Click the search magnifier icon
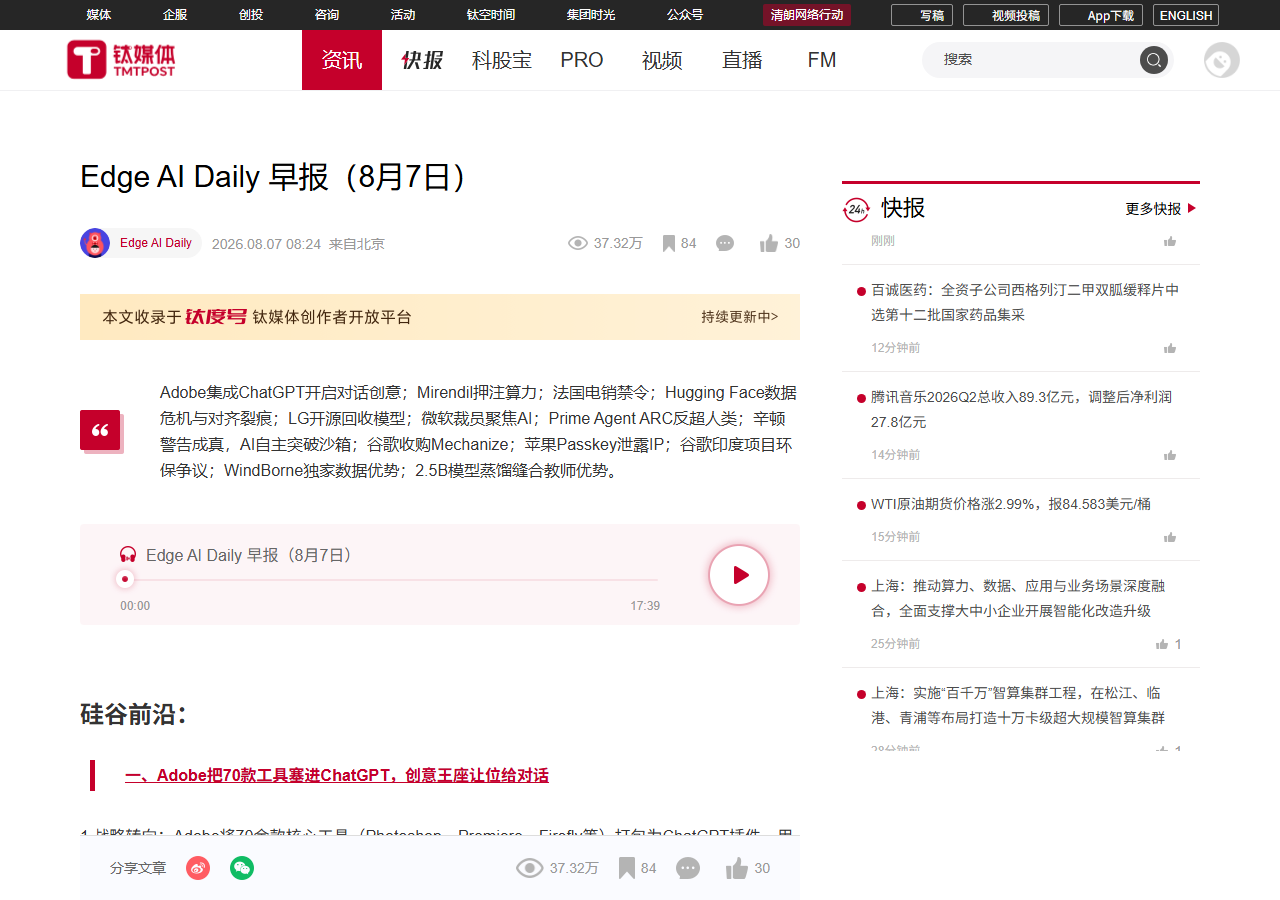 point(1154,60)
